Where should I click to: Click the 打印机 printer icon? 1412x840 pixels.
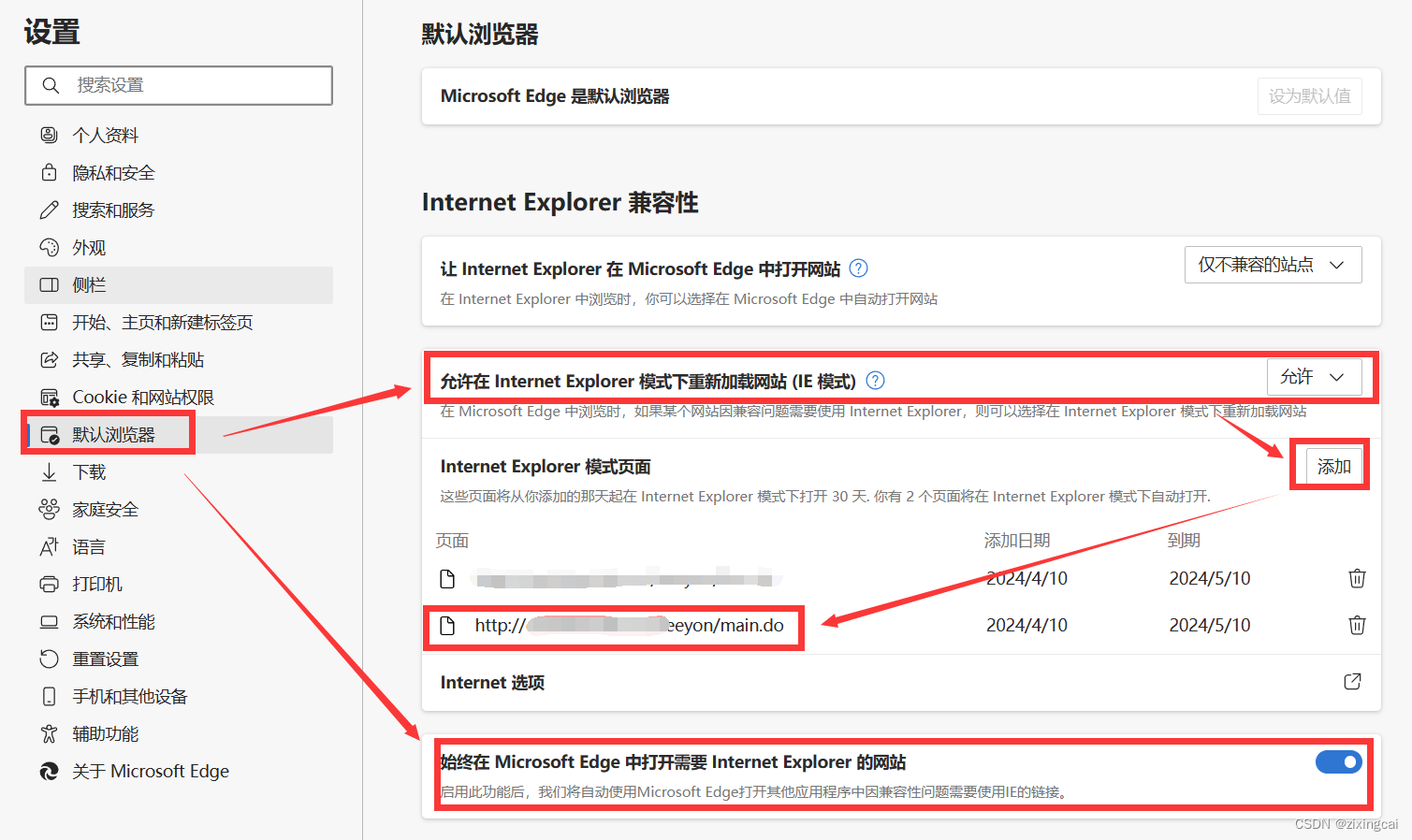[x=49, y=584]
